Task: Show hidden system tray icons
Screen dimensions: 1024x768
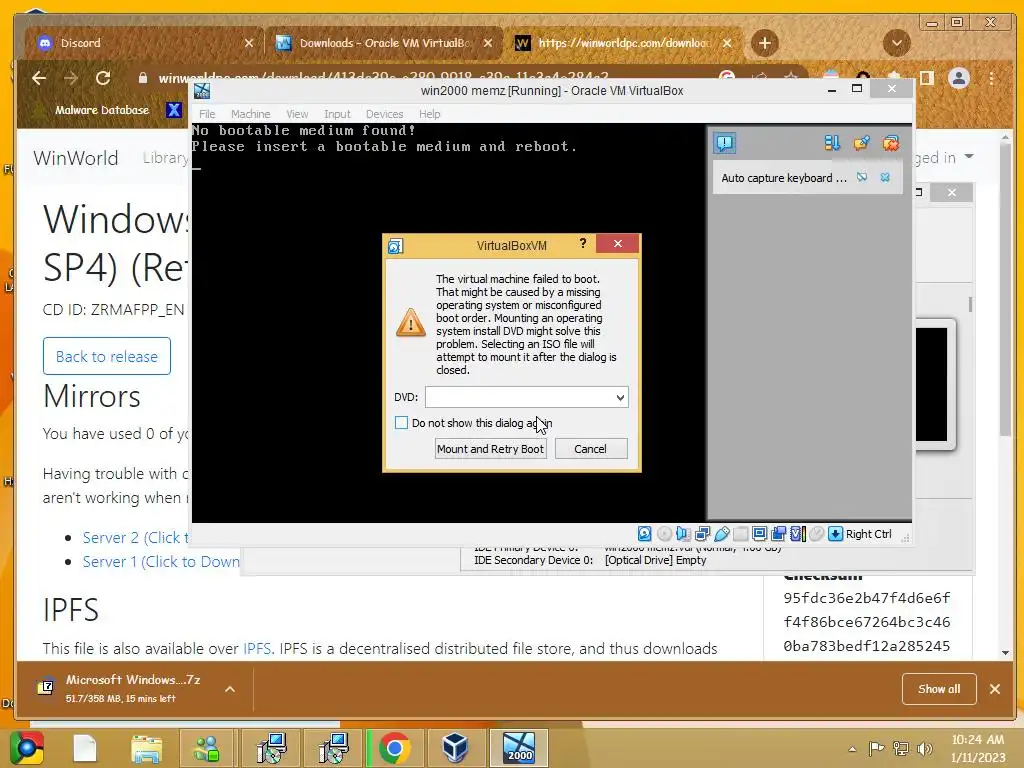Action: tap(852, 749)
